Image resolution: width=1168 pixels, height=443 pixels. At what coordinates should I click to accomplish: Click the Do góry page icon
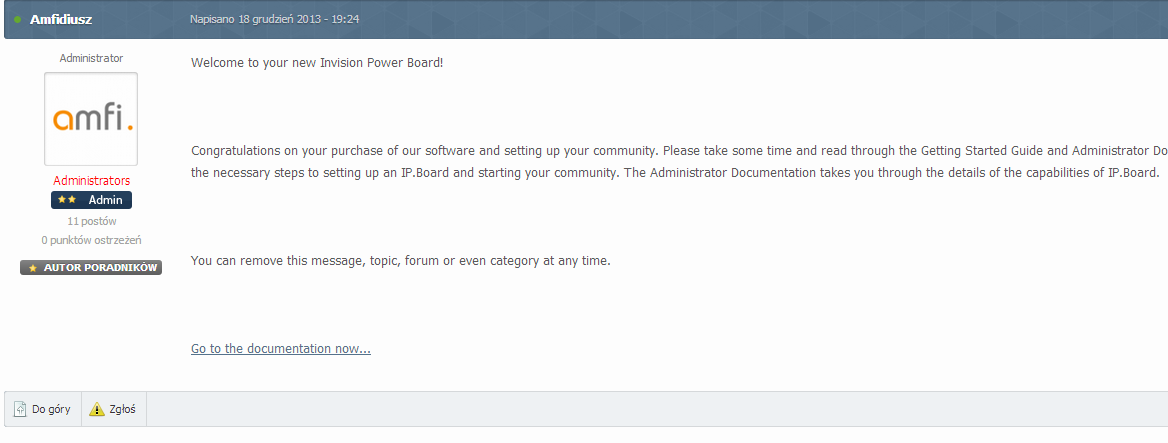point(20,409)
